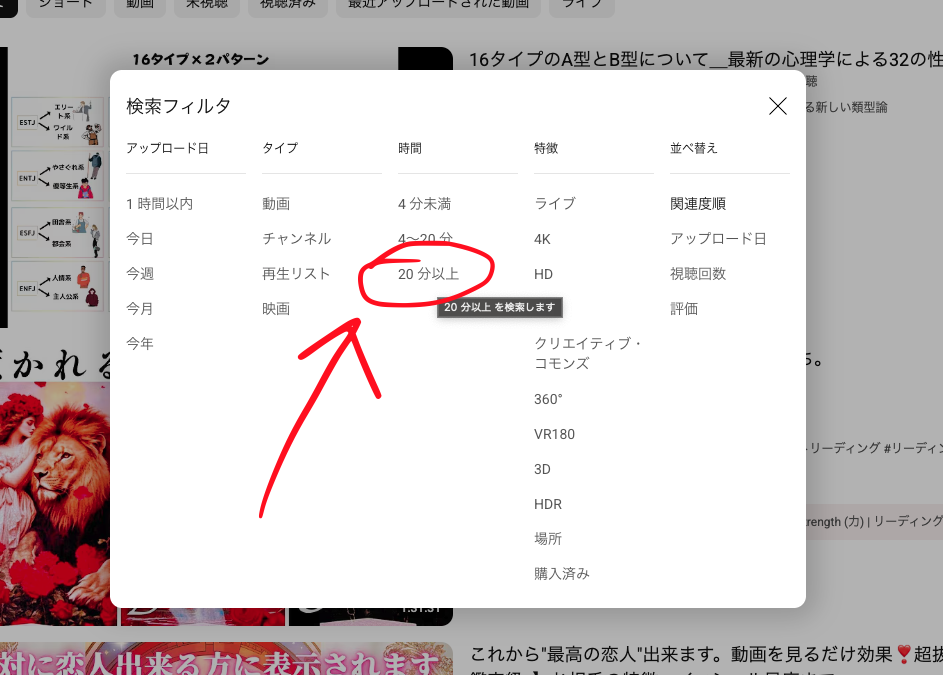This screenshot has width=943, height=675.
Task: Open video titled 16タイプのA型とB型について
Action: pos(705,60)
